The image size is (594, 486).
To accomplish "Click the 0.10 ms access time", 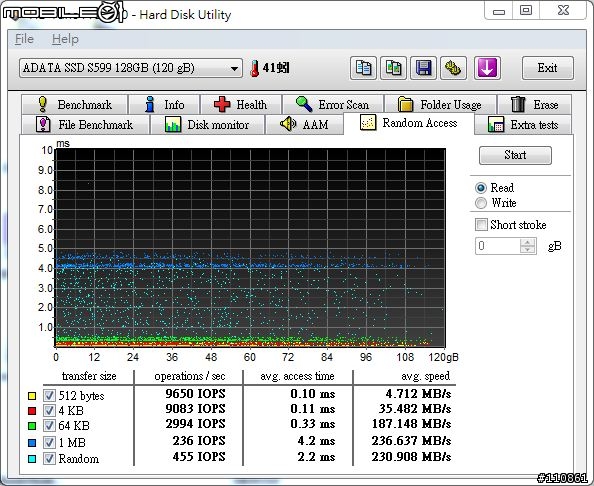I will pos(313,394).
